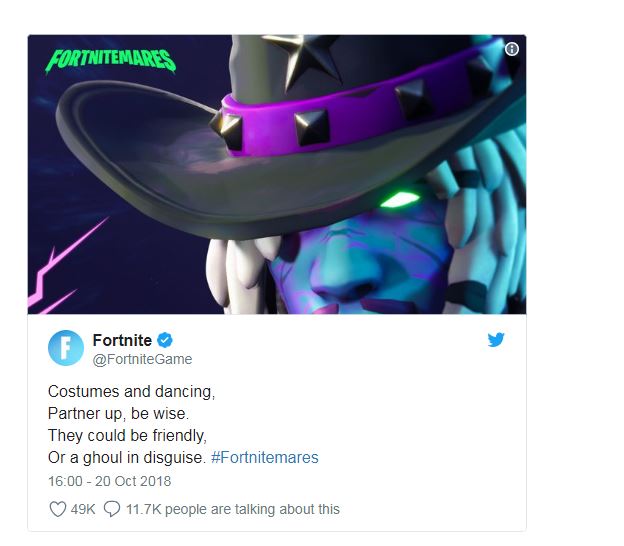This screenshot has width=624, height=546.
Task: Open the 16:00 - 20 Oct 2018 timestamp
Action: tap(109, 481)
